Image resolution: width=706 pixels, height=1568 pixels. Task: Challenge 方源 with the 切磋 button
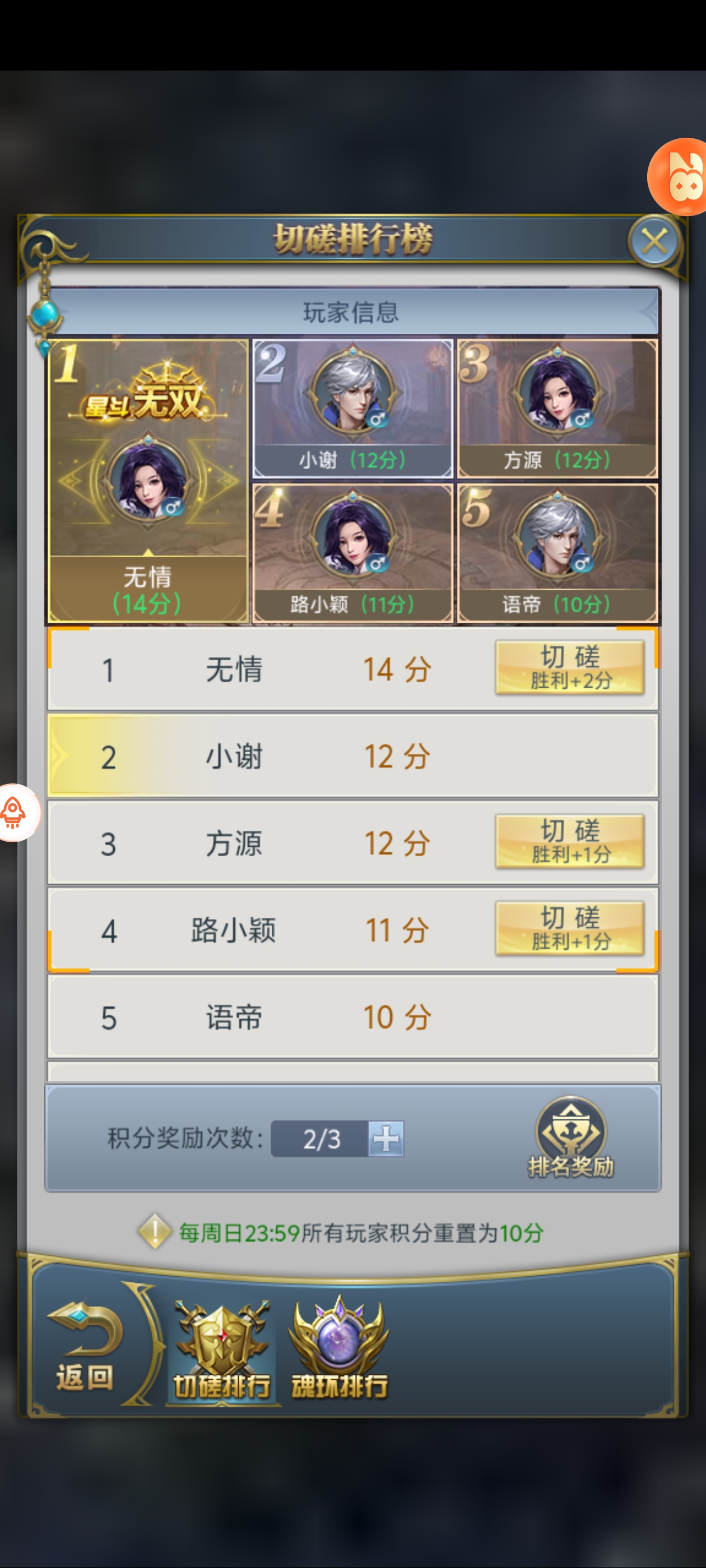[570, 841]
